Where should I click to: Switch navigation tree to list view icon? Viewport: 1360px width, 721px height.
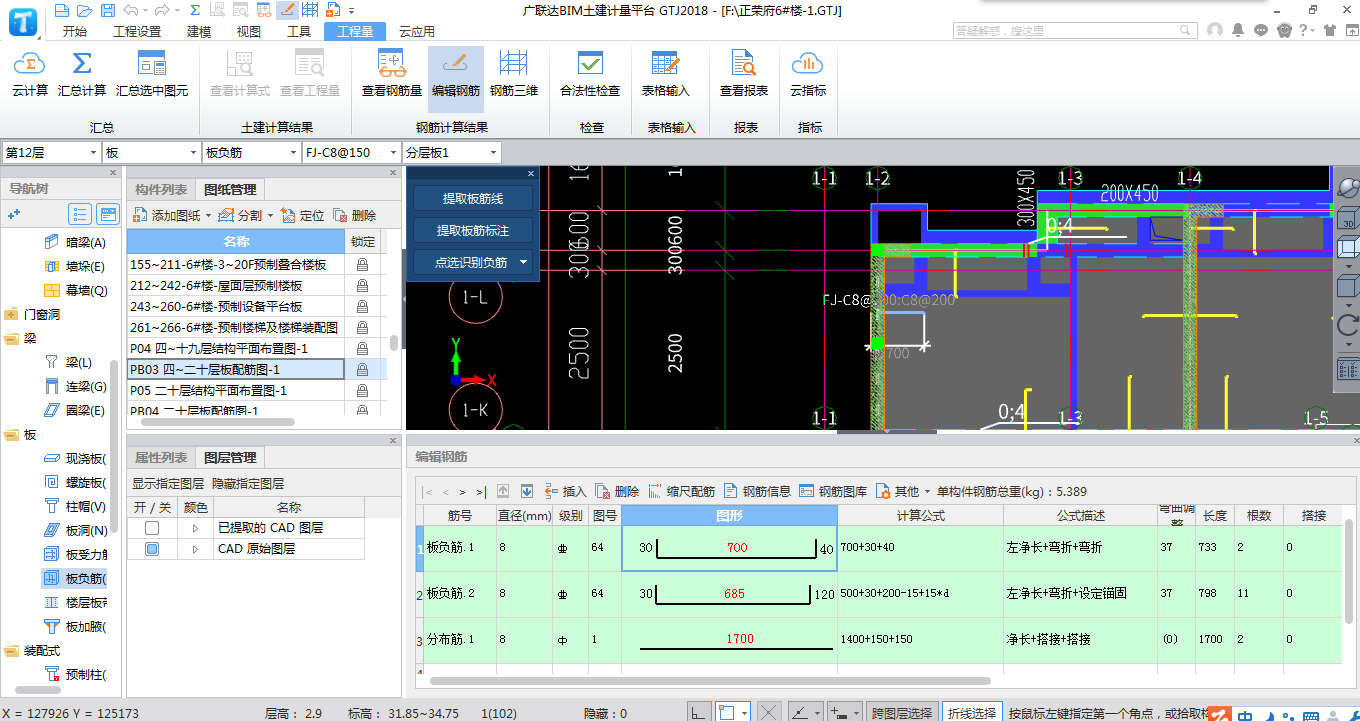tap(80, 214)
